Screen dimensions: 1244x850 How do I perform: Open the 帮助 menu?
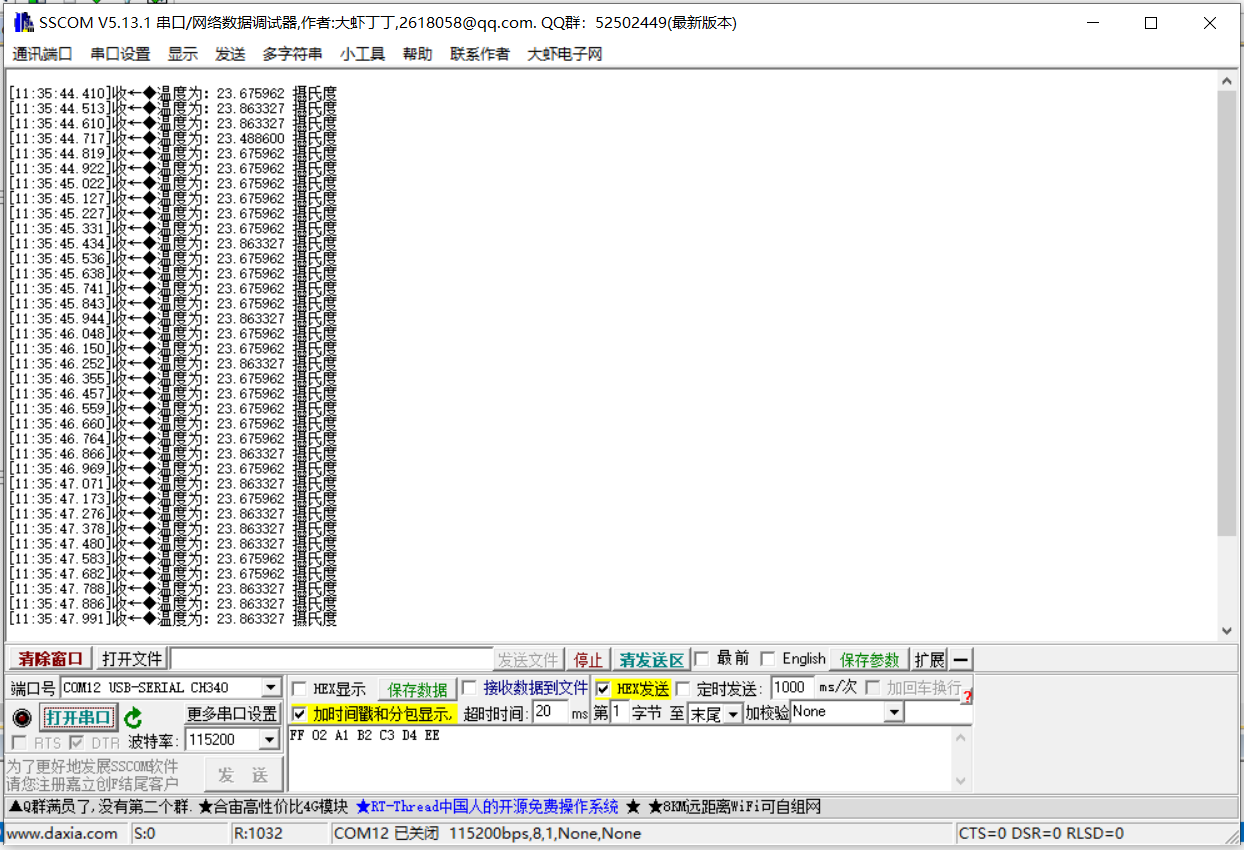(417, 54)
